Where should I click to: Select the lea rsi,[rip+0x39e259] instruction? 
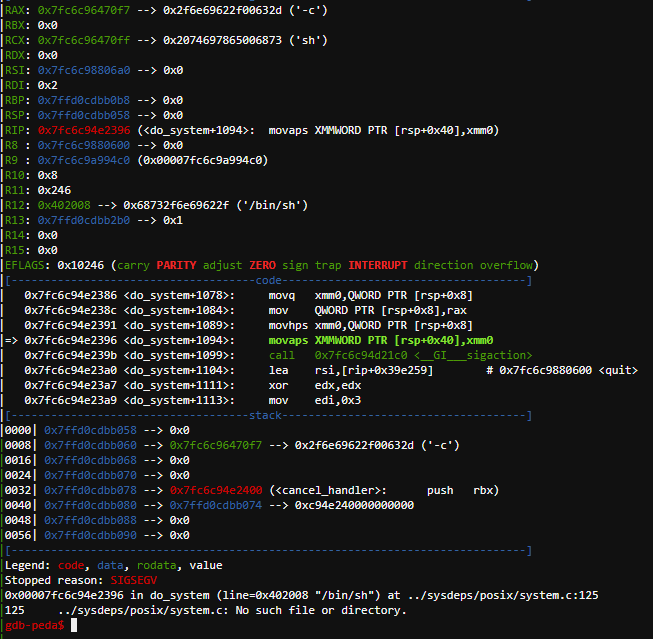tap(351, 370)
